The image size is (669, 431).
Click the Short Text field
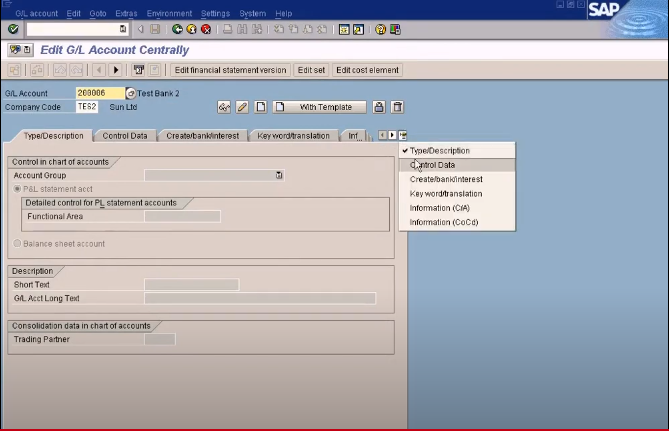192,285
